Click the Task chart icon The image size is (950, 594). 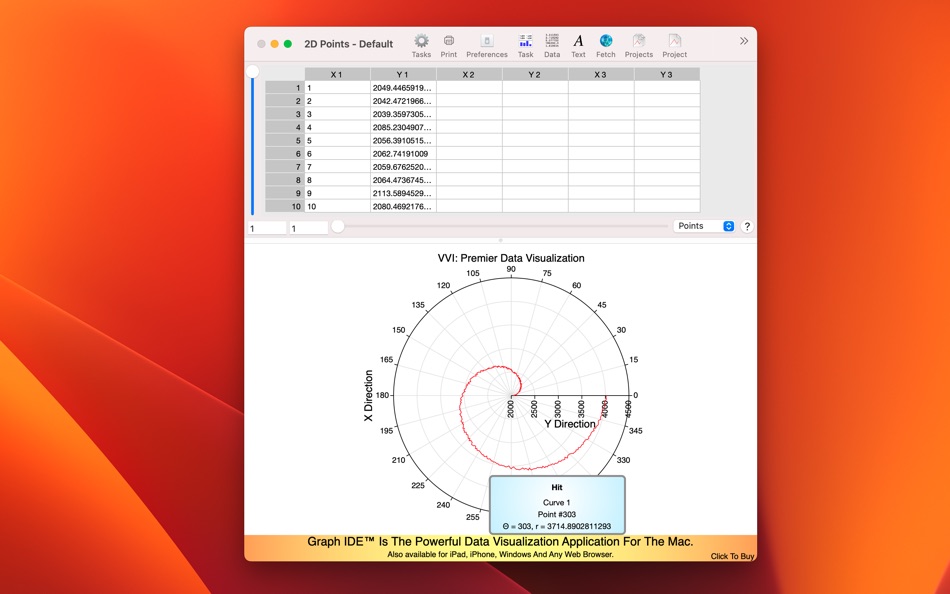525,41
